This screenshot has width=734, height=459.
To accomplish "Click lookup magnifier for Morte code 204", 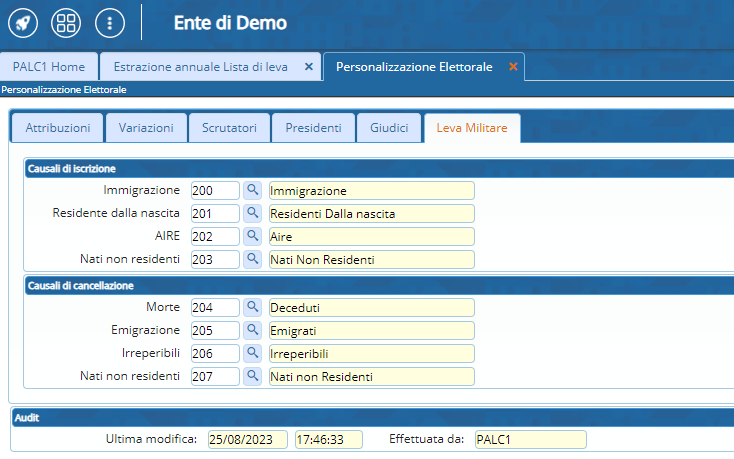I will (x=253, y=307).
